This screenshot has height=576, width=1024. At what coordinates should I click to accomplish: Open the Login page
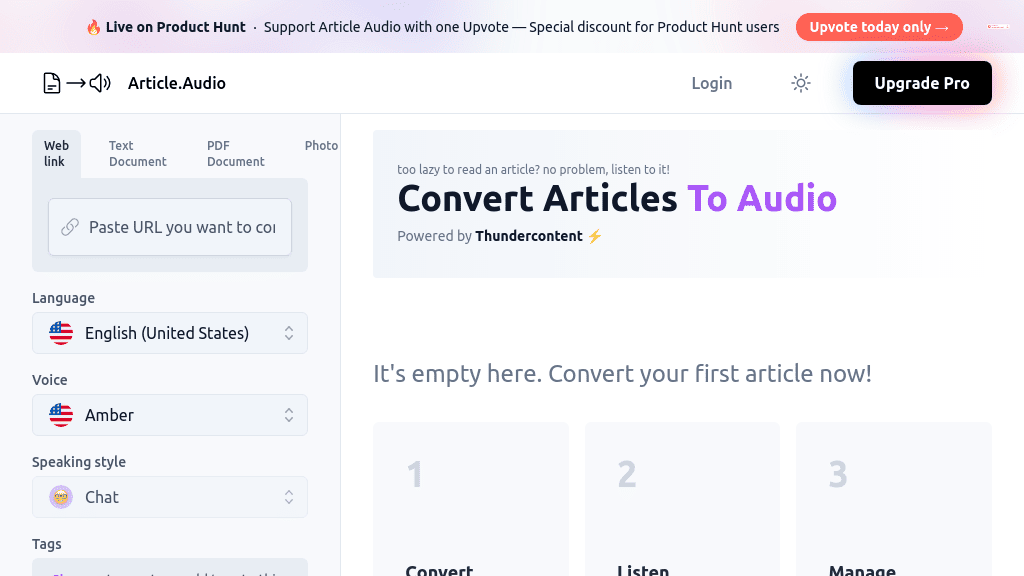(x=711, y=83)
